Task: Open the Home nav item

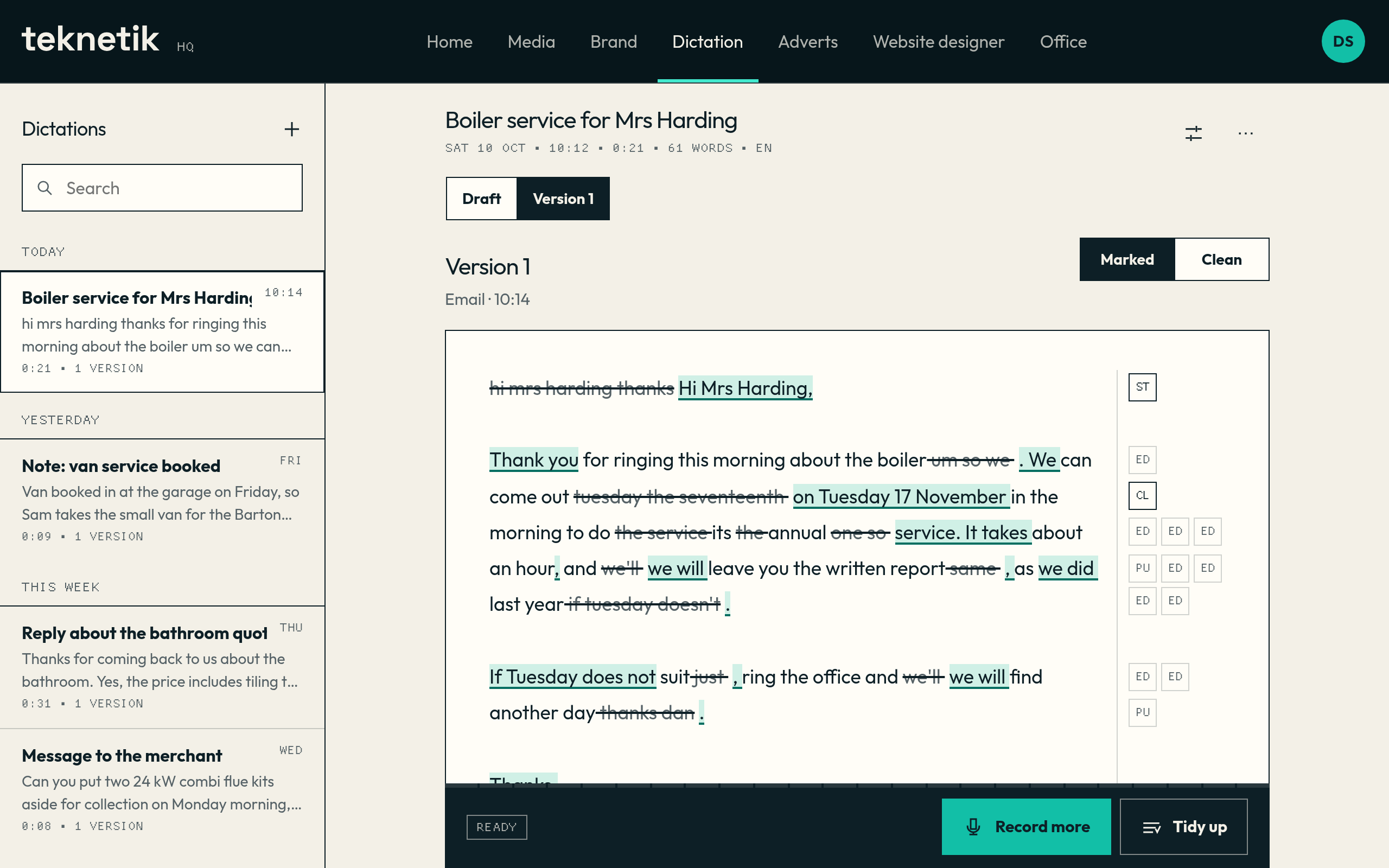Action: [x=449, y=41]
